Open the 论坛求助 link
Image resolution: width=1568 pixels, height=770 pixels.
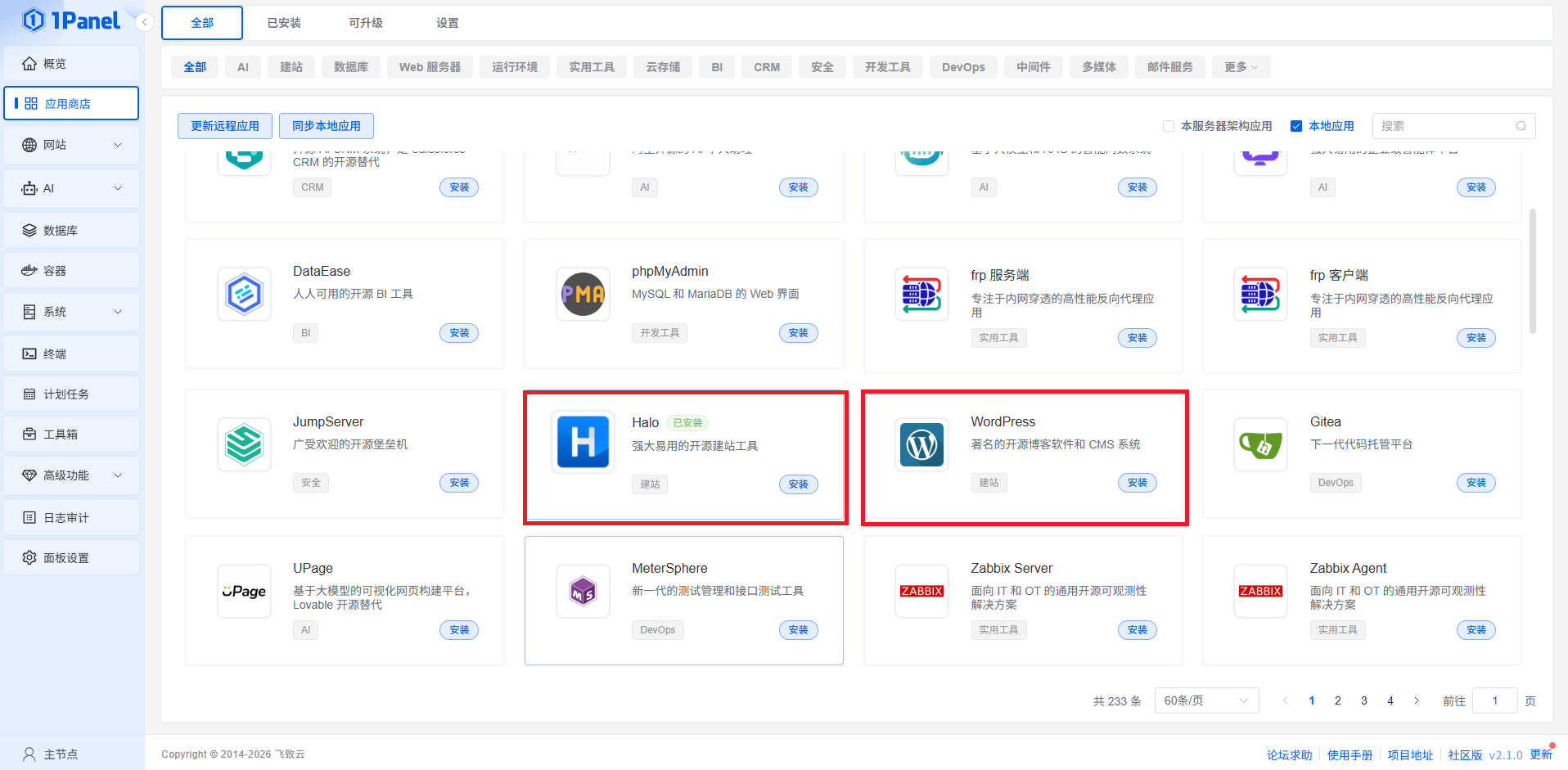pos(1290,755)
